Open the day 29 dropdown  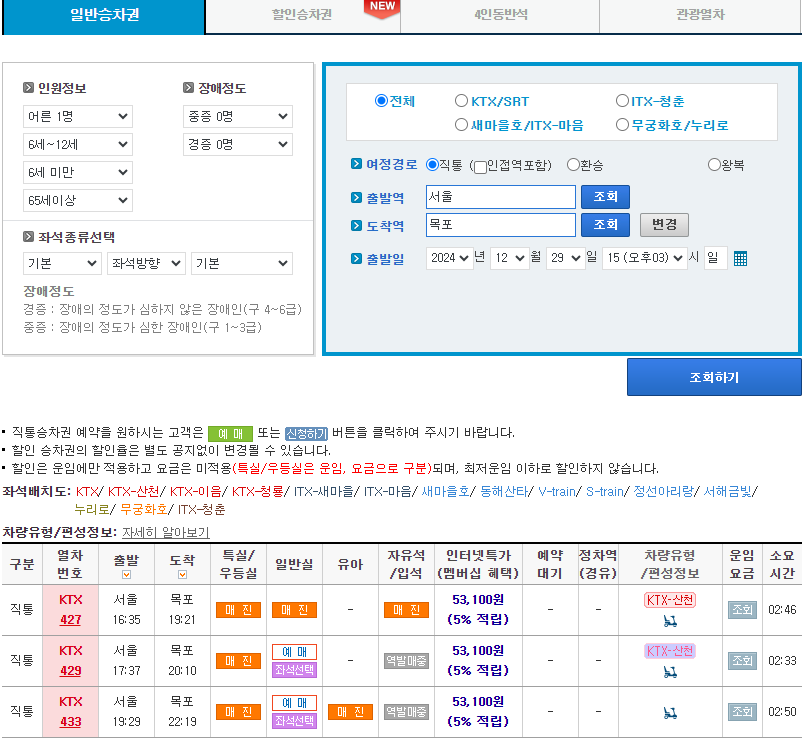566,258
